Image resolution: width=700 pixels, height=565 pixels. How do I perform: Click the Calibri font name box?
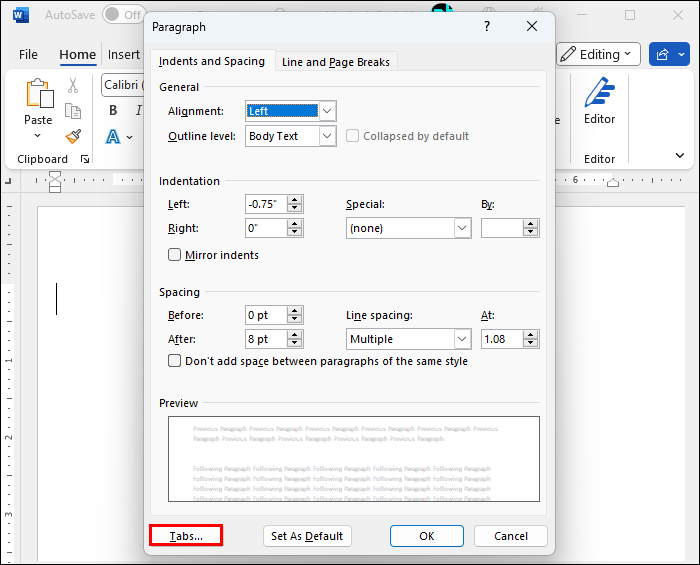pos(123,85)
